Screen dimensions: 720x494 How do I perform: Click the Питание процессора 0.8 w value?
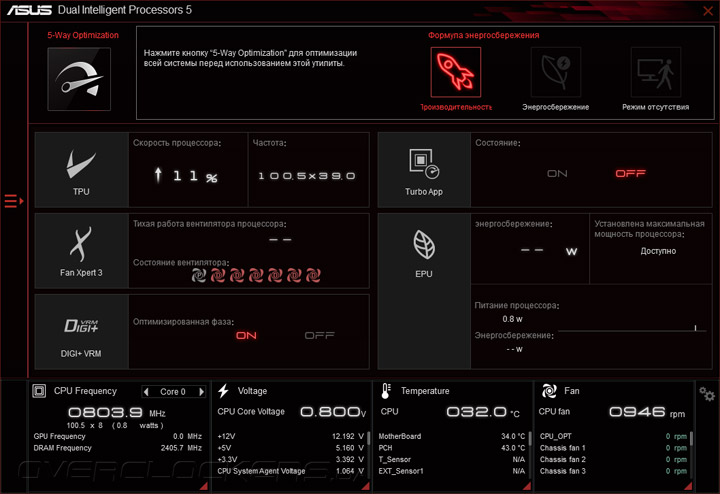(512, 319)
